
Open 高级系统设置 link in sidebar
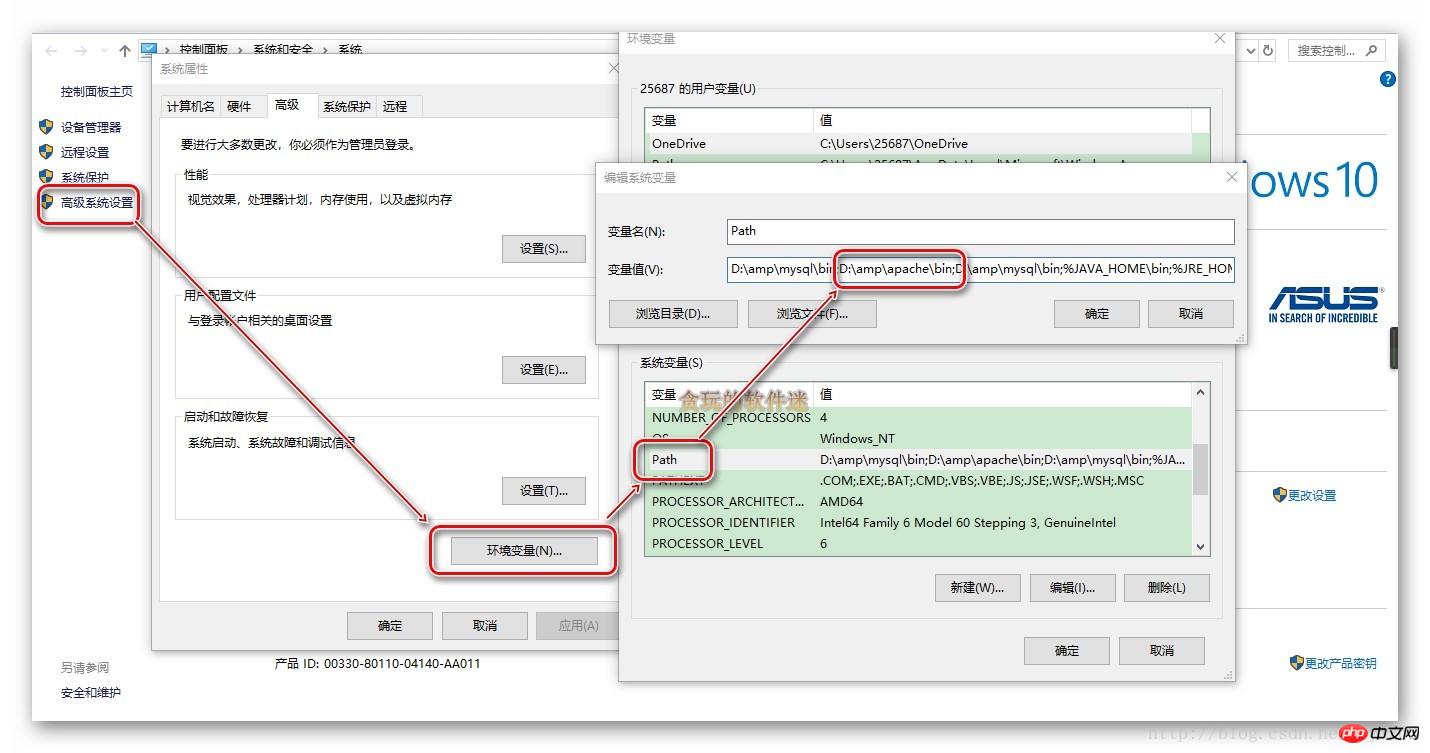pyautogui.click(x=97, y=202)
